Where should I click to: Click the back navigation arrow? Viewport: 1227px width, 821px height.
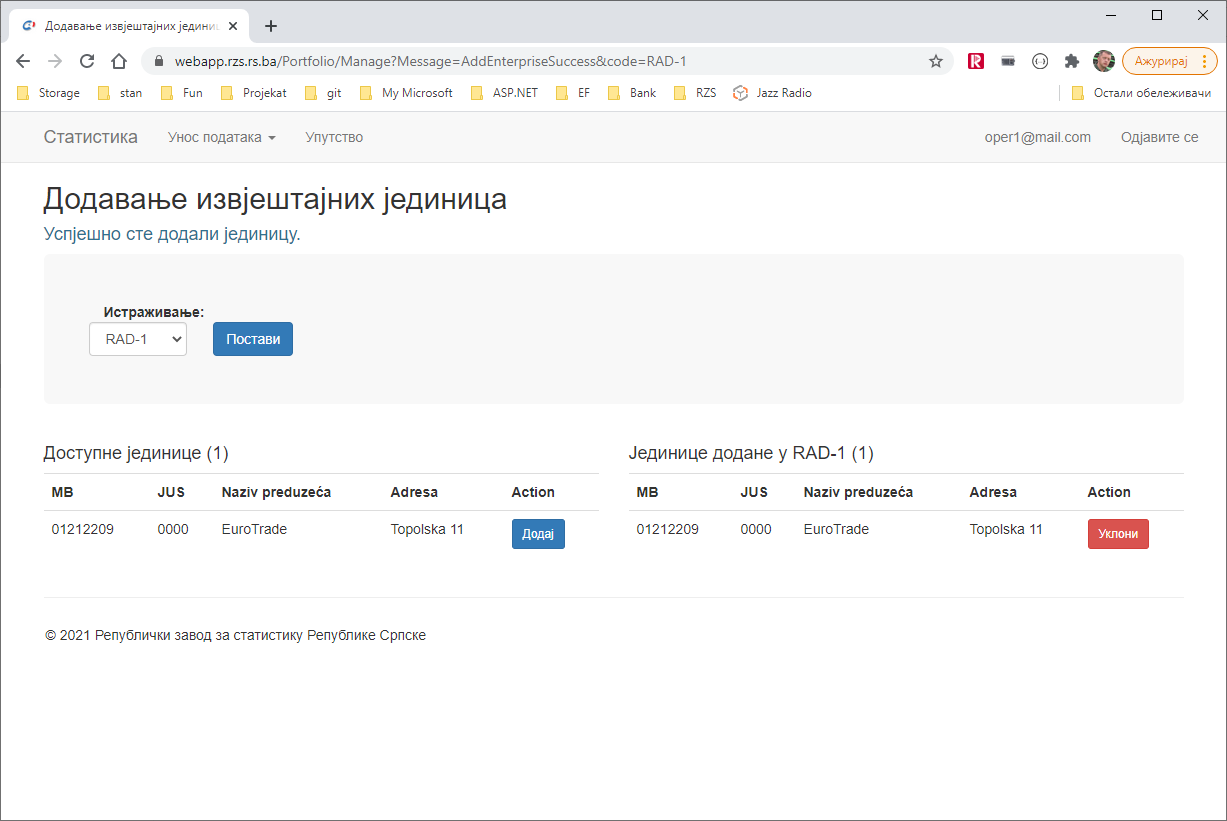(x=23, y=61)
